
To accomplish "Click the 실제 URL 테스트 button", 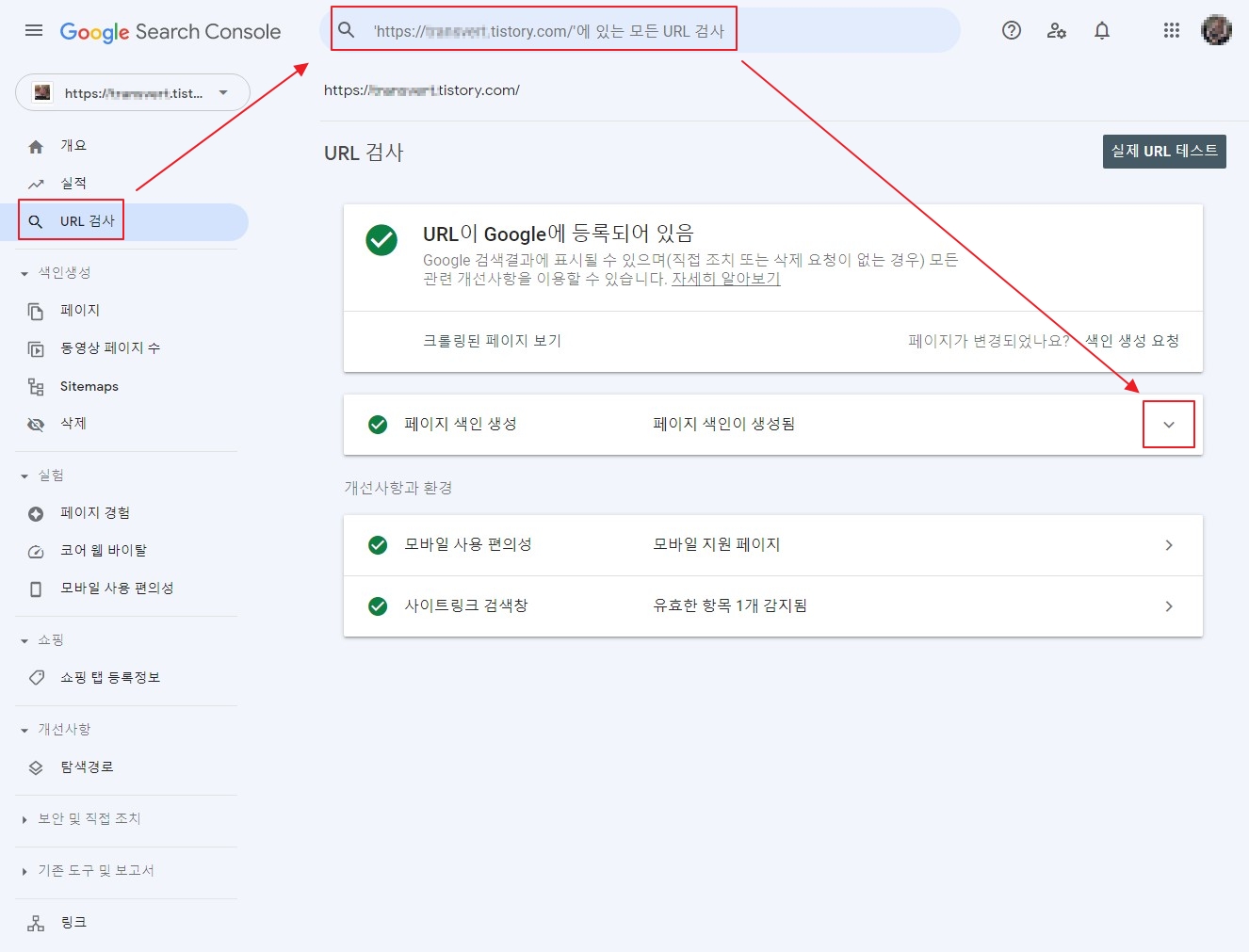I will [1164, 152].
